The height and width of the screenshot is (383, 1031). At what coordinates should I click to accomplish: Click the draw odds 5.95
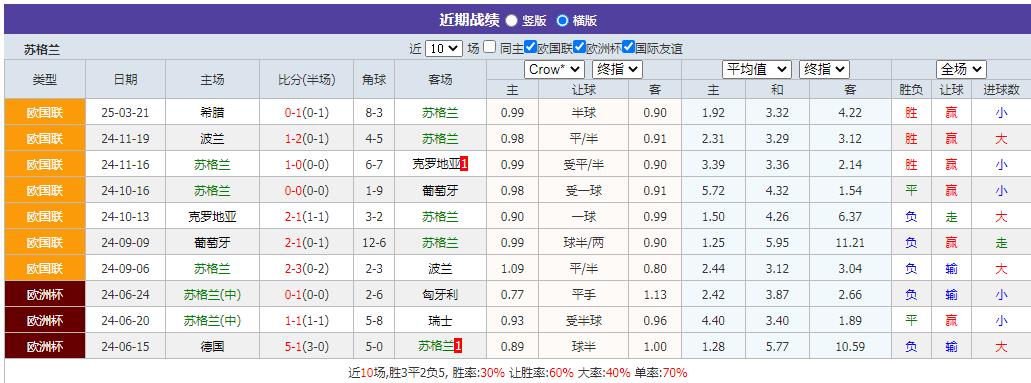tap(777, 243)
